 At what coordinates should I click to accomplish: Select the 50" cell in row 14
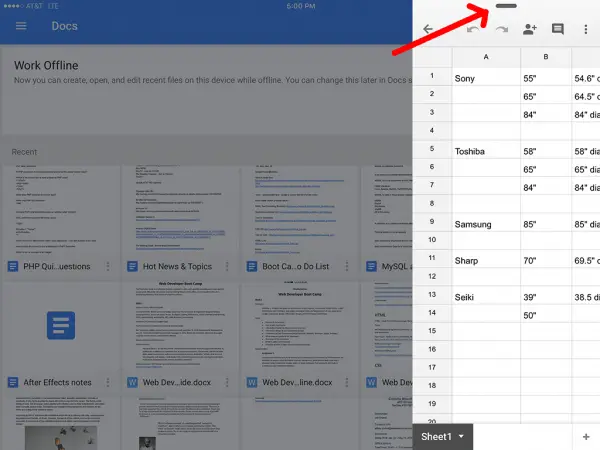[546, 314]
